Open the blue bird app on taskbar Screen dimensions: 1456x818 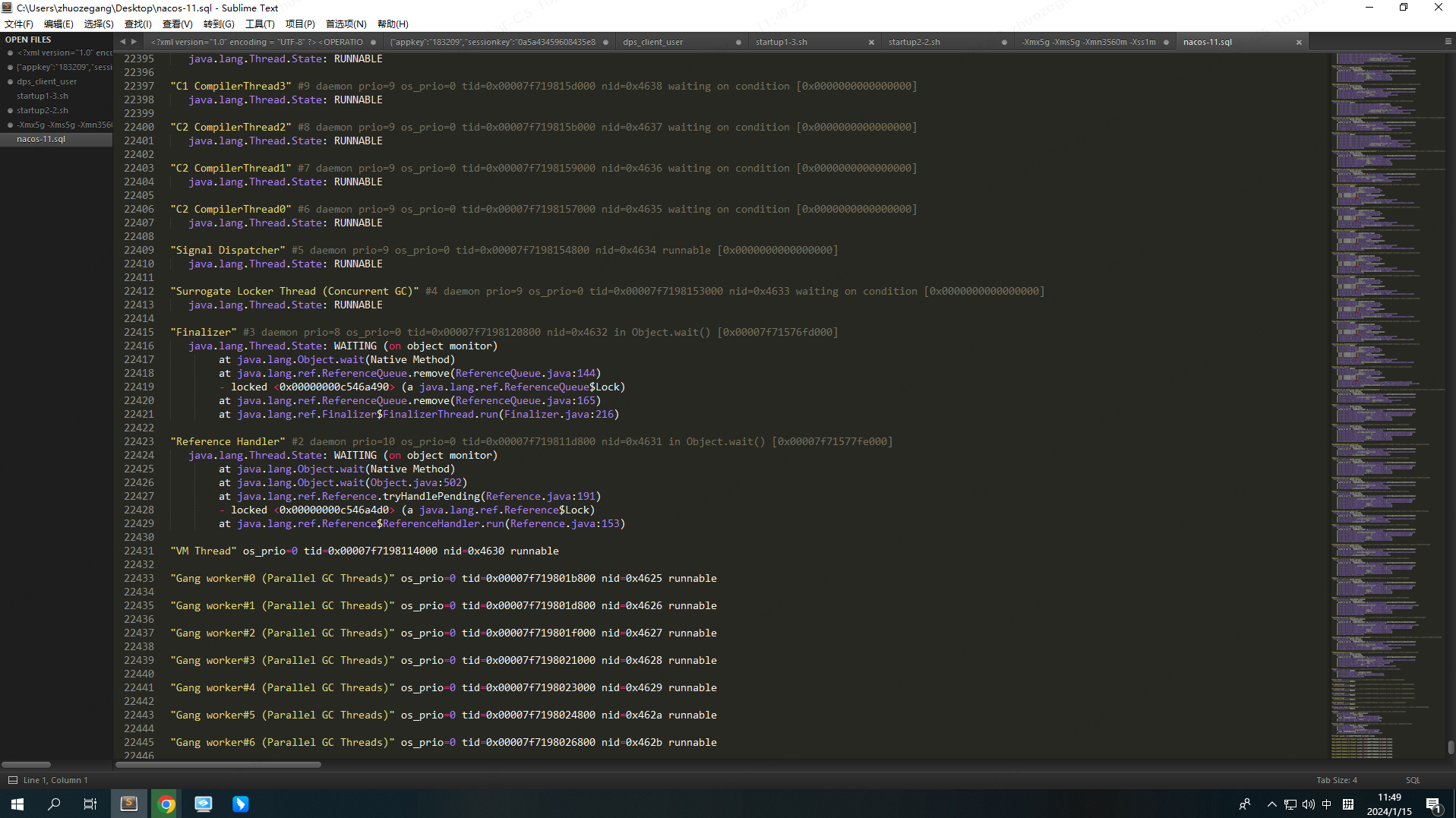pos(241,804)
